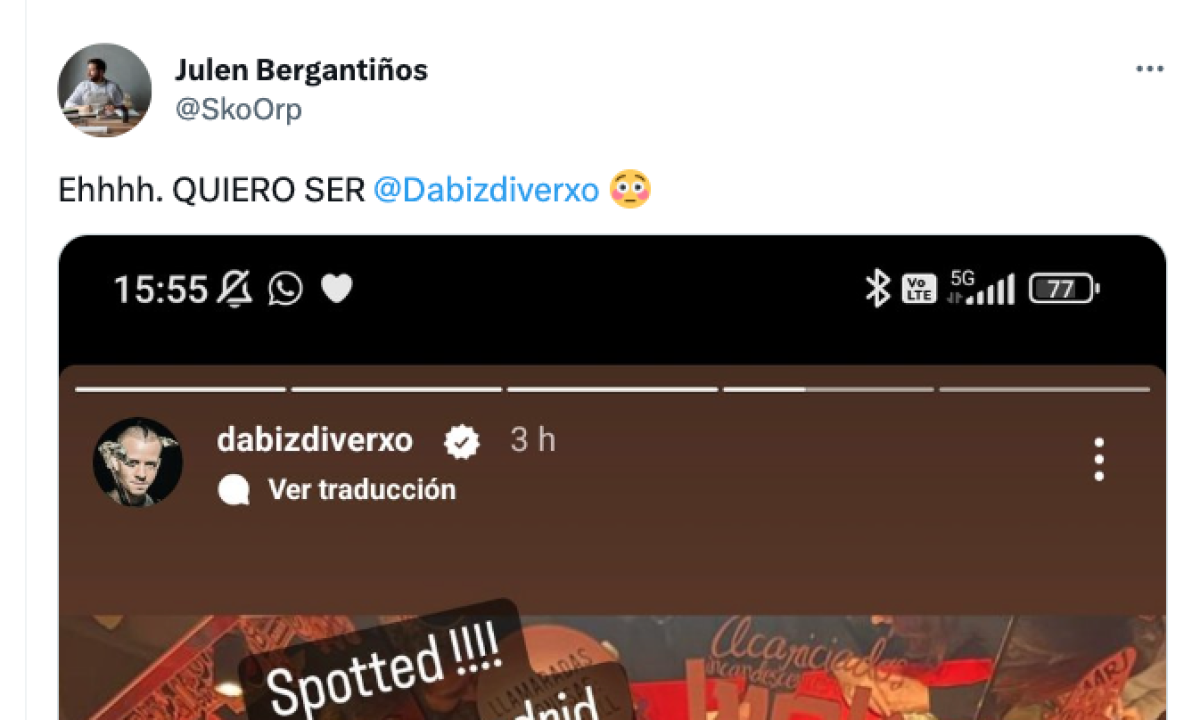Image resolution: width=1200 pixels, height=720 pixels.
Task: Click the Spotted !!!! story sticker
Action: tap(383, 665)
